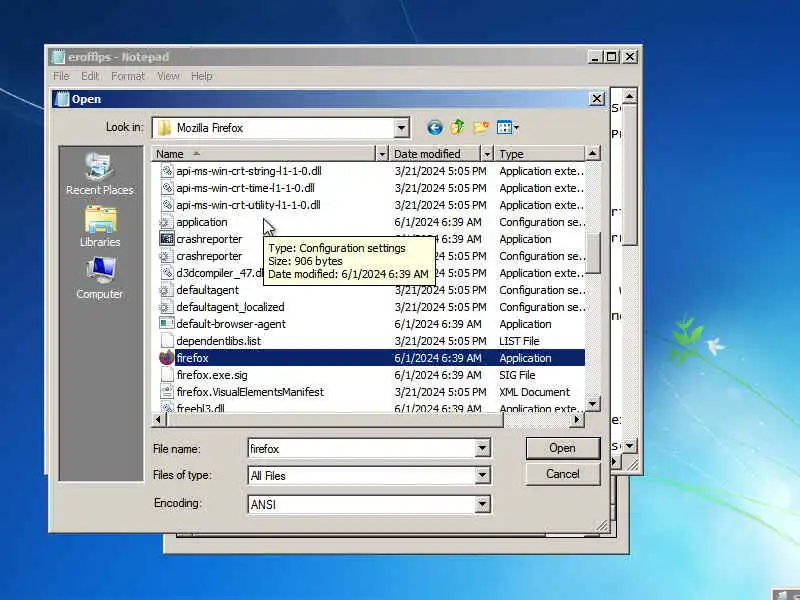Viewport: 800px width, 600px height.
Task: Click into the File name text field
Action: pyautogui.click(x=362, y=448)
